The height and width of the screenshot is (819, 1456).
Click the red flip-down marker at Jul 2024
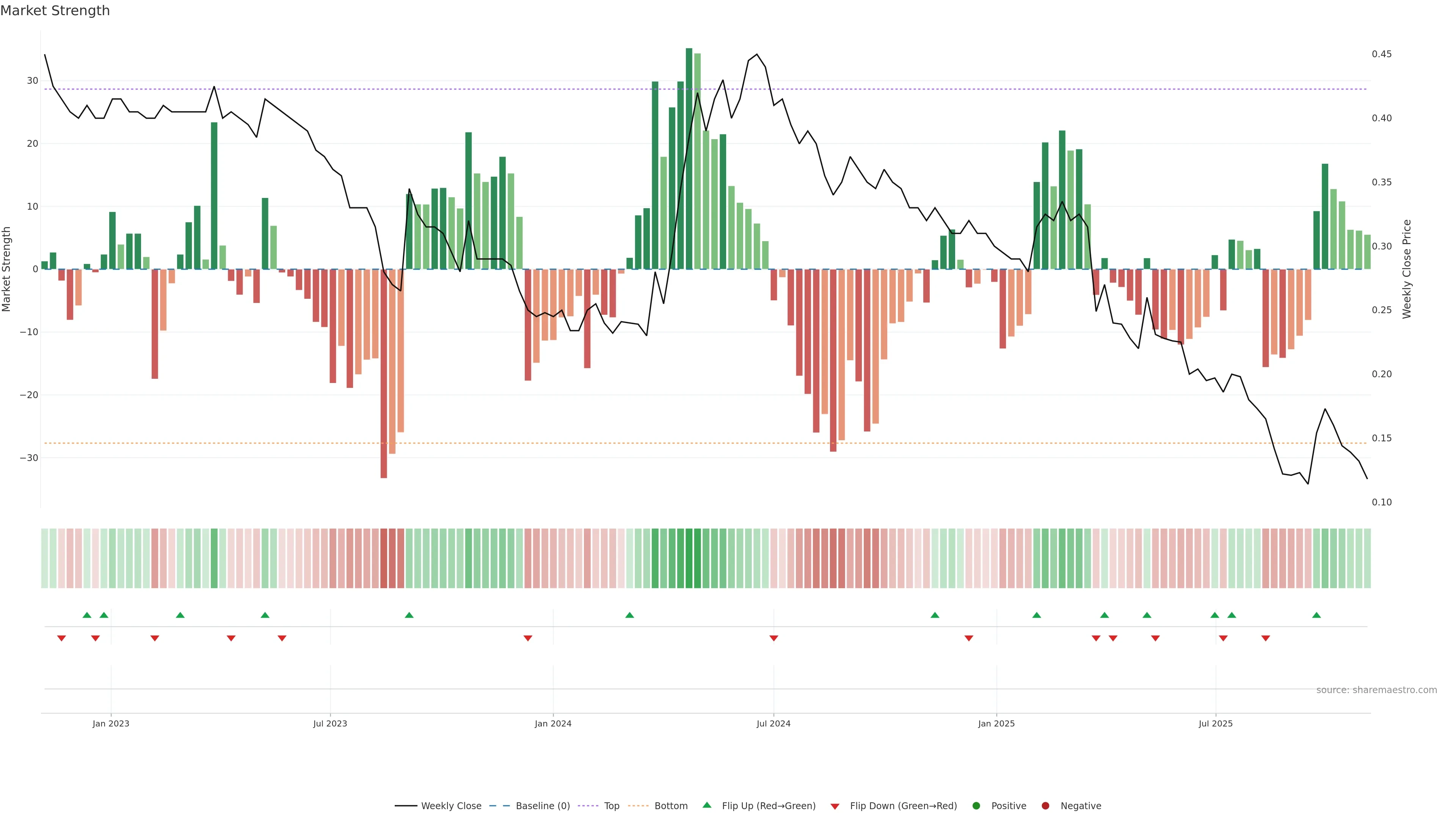[x=774, y=638]
